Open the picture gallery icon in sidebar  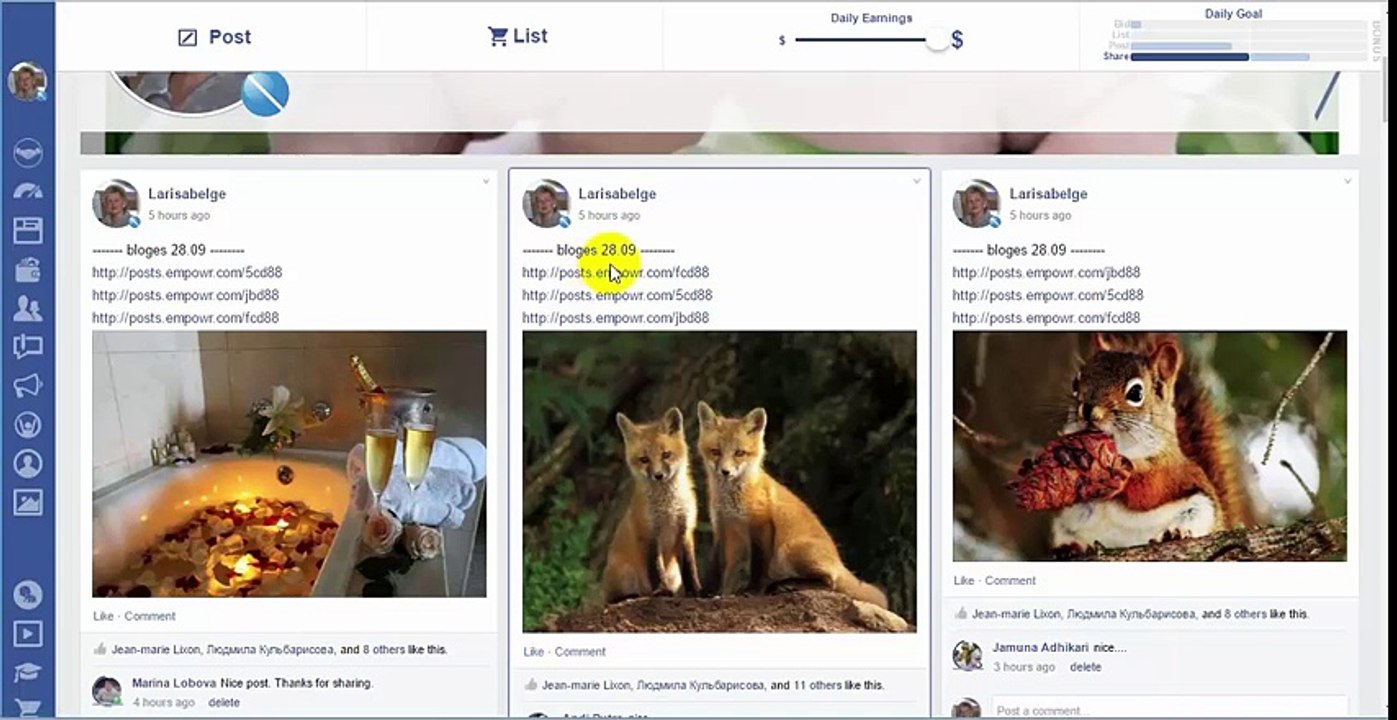[x=27, y=503]
